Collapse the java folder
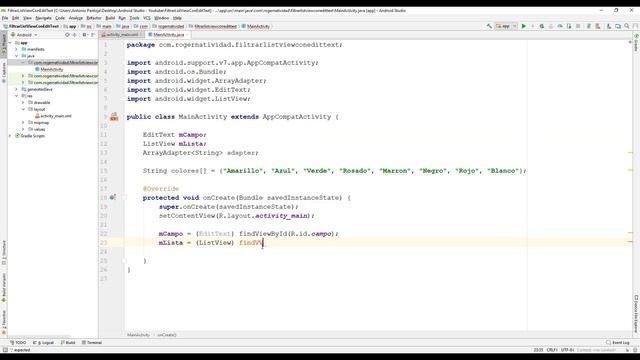Viewport: 640px width, 360px height. click(16, 56)
